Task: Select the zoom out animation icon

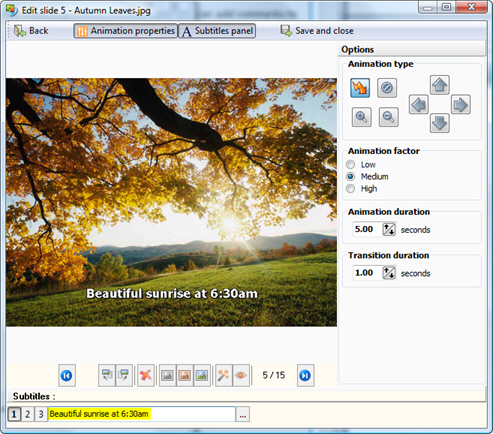Action: (388, 117)
